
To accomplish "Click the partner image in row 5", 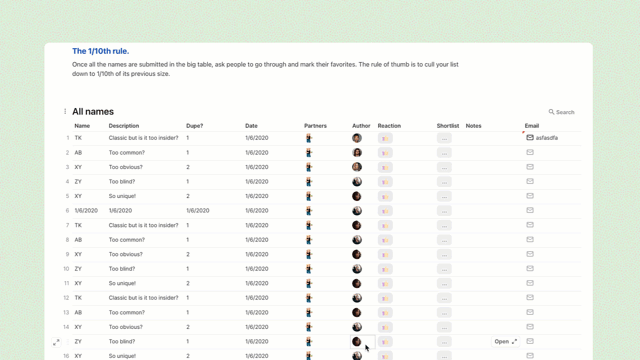I will [309, 196].
